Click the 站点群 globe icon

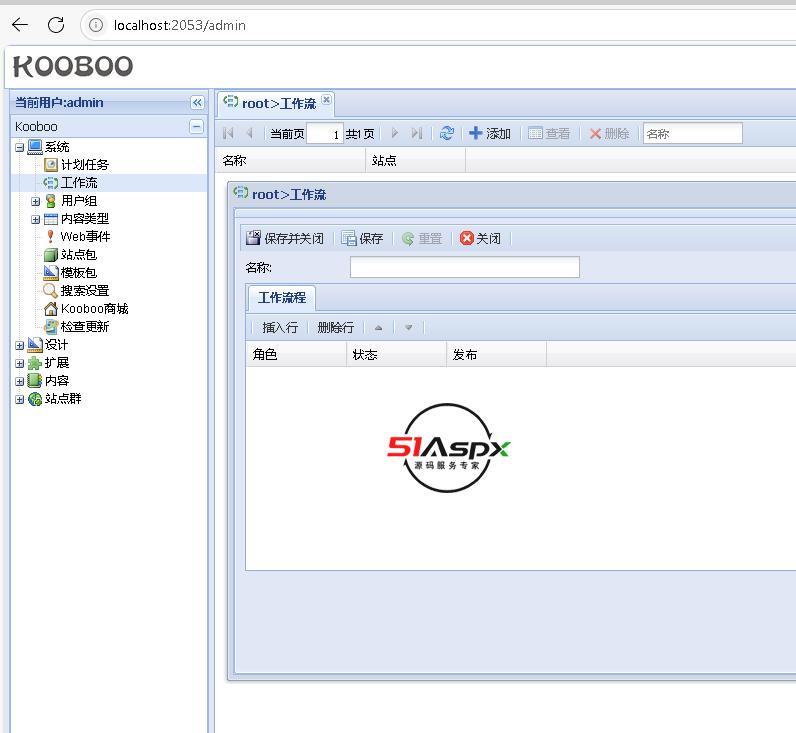pos(35,399)
